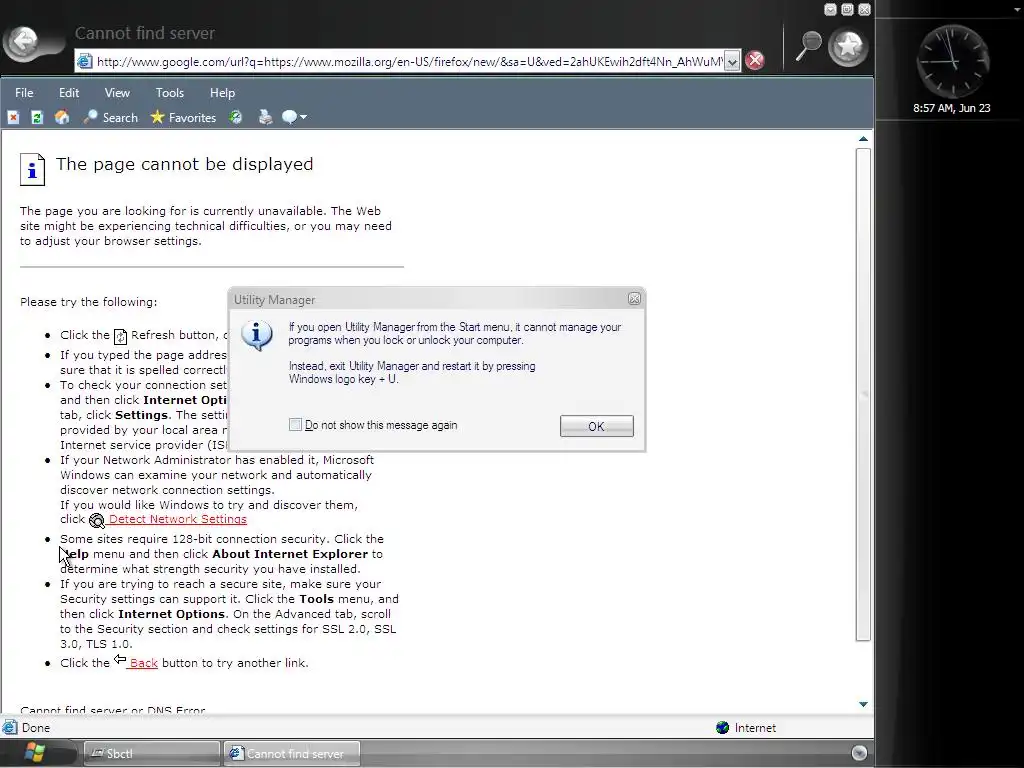The width and height of the screenshot is (1024, 768).
Task: Click the info icon in Utility Manager dialog
Action: tap(257, 336)
